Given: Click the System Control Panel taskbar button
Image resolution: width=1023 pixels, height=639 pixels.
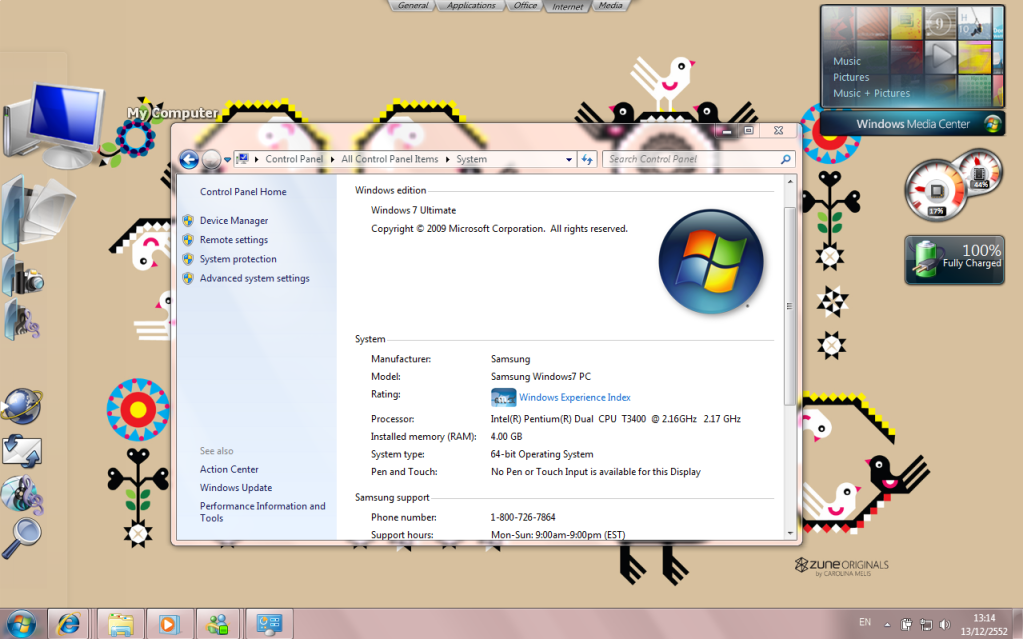Looking at the screenshot, I should point(268,624).
